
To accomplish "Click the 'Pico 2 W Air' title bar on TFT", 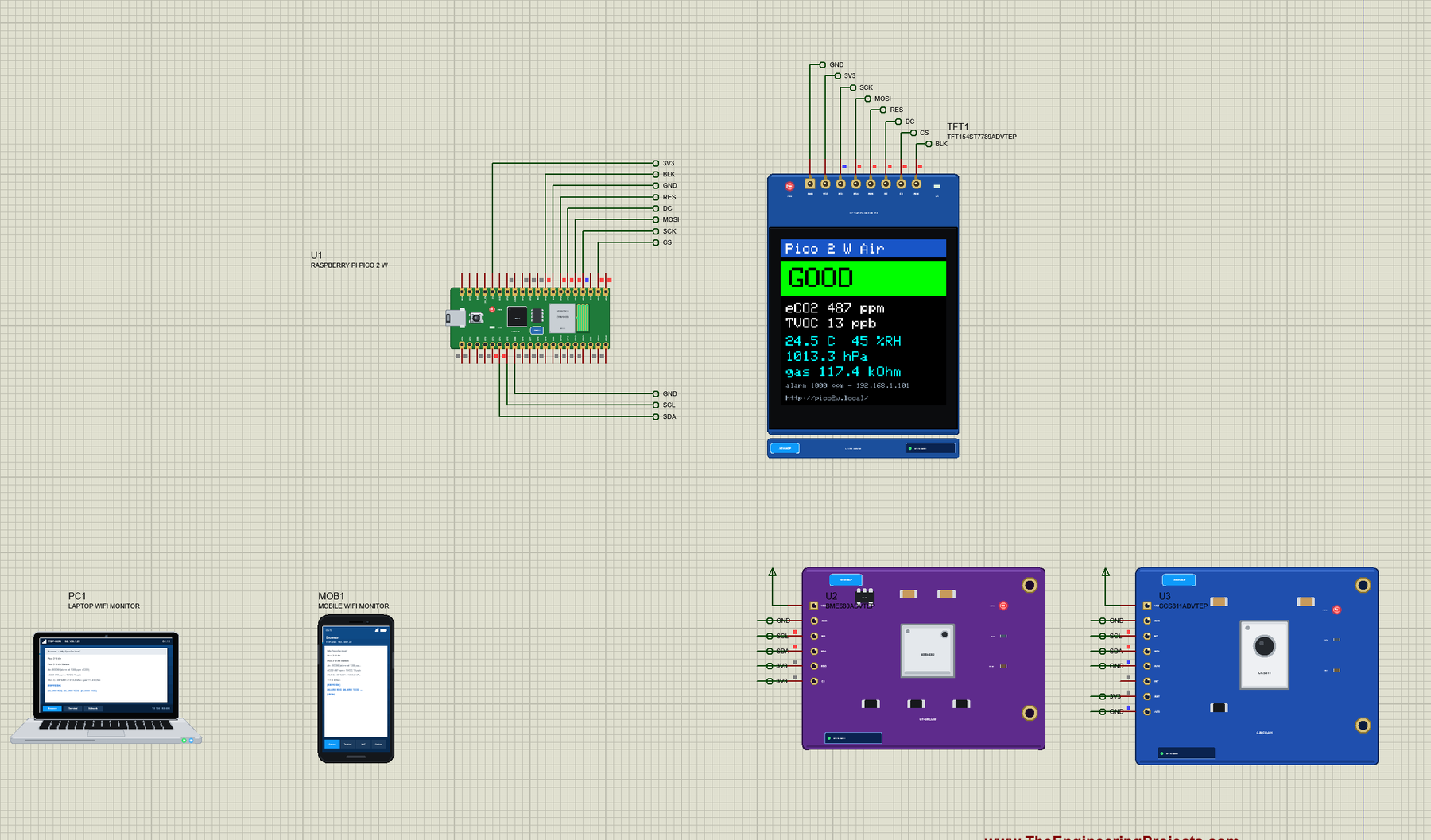I will [863, 249].
